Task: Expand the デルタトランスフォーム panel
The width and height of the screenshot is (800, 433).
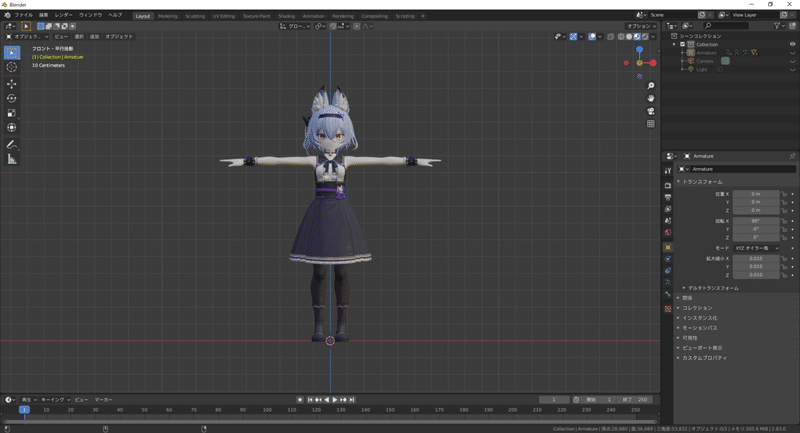Action: 711,288
